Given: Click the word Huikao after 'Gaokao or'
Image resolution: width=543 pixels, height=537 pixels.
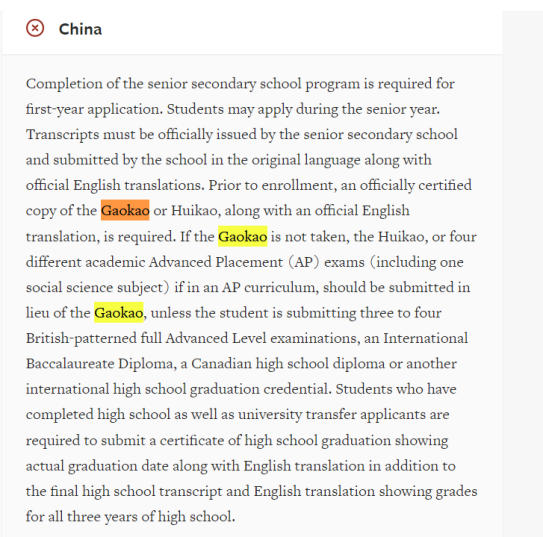Looking at the screenshot, I should (x=194, y=211).
